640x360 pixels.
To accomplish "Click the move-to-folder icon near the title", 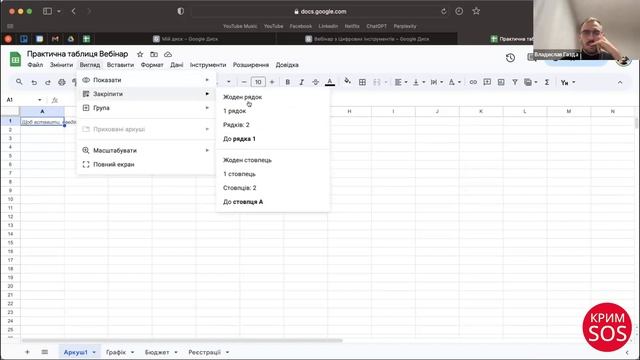I will 154,54.
